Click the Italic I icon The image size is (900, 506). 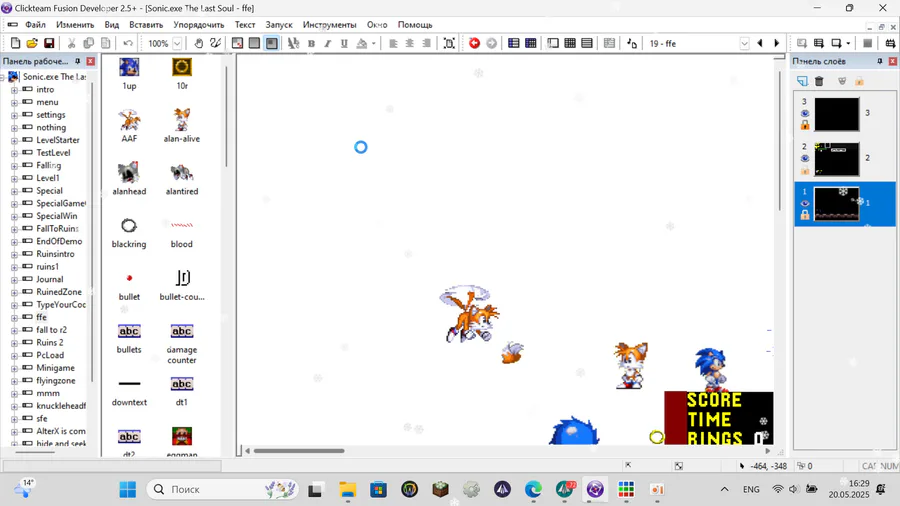point(328,43)
